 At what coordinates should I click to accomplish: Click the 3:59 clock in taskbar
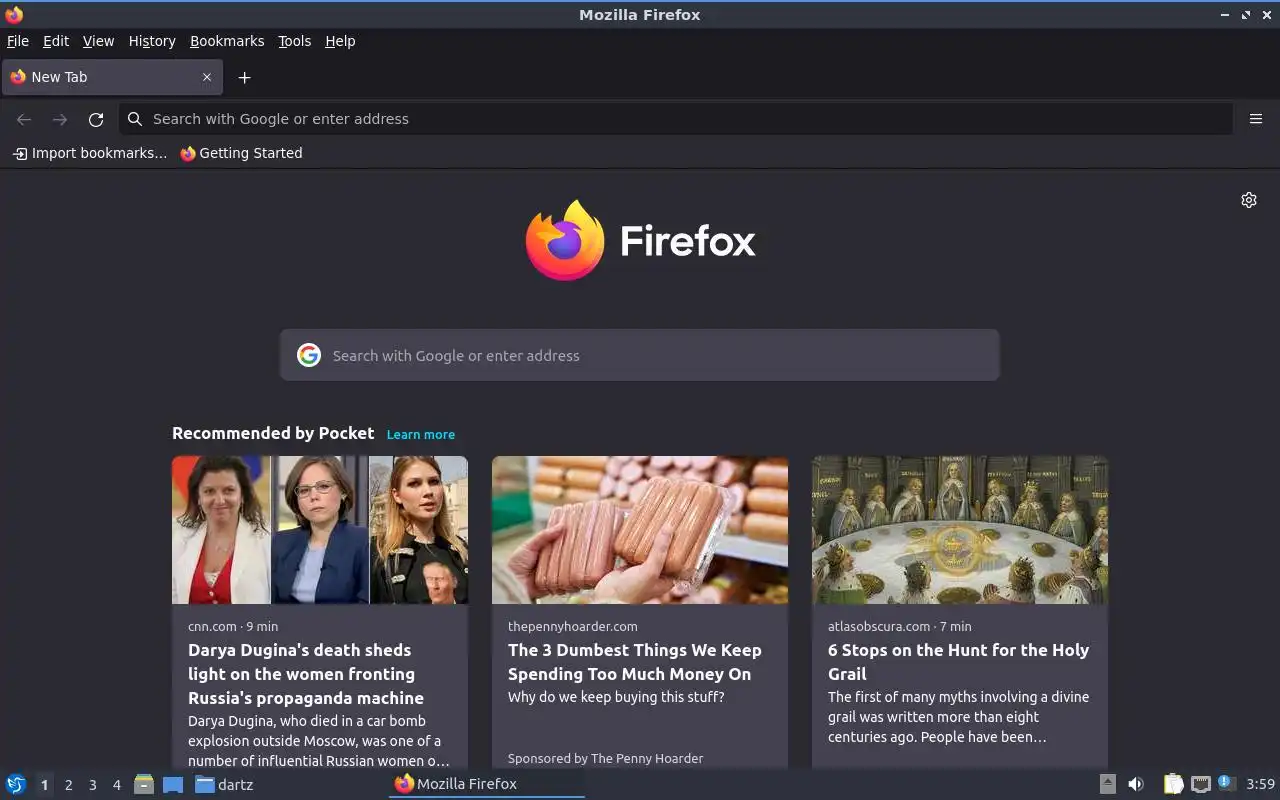click(1260, 784)
